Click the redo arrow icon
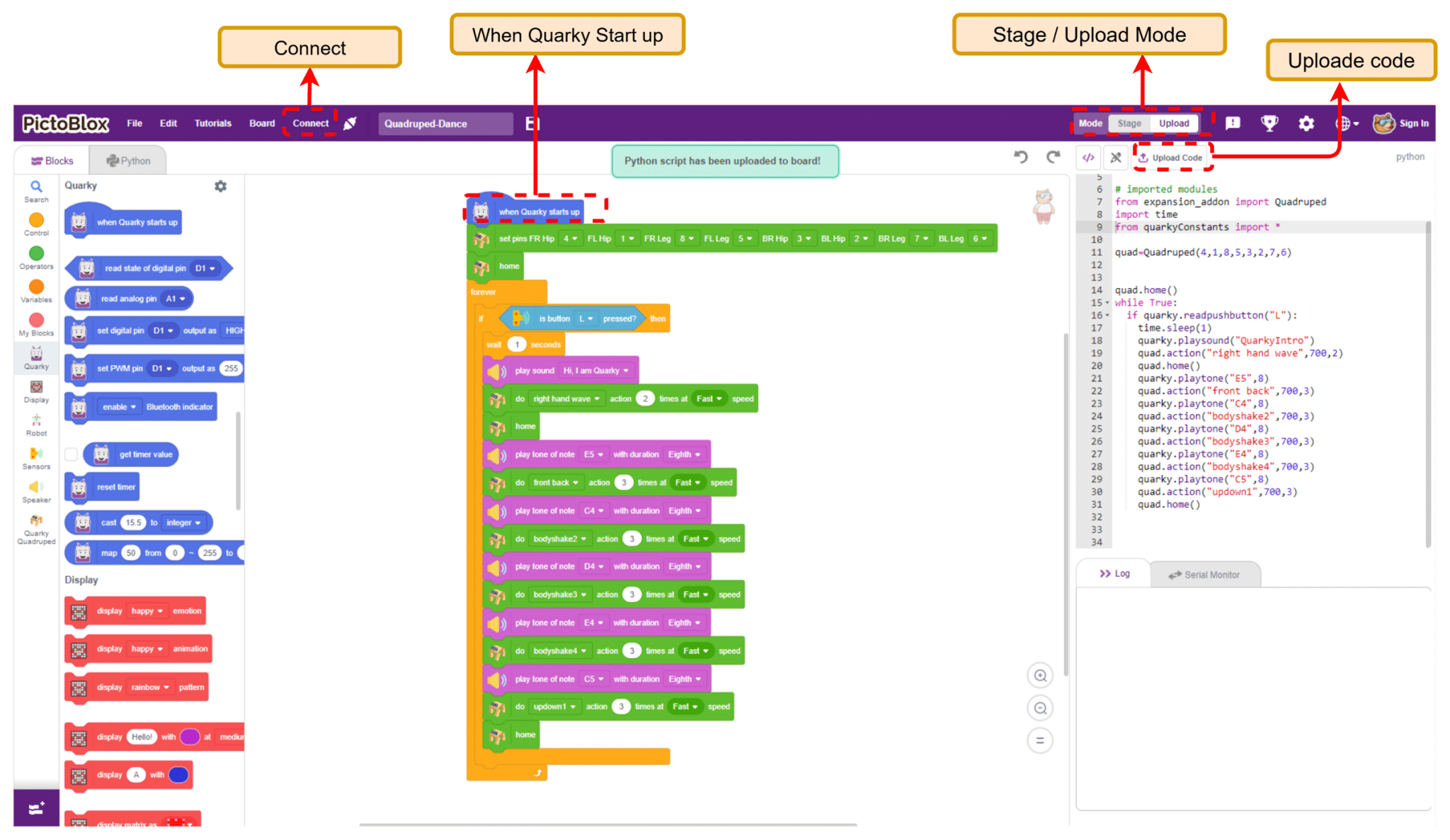1450x840 pixels. coord(1054,156)
